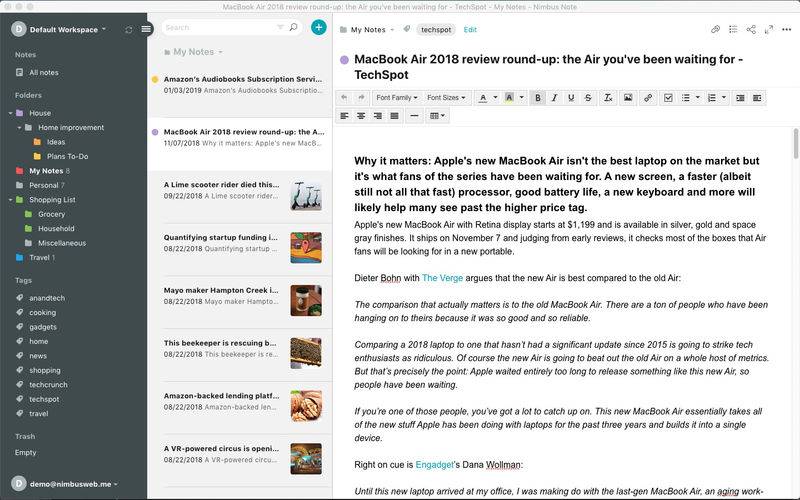800x500 pixels.
Task: Open search filter options icon
Action: tap(280, 27)
